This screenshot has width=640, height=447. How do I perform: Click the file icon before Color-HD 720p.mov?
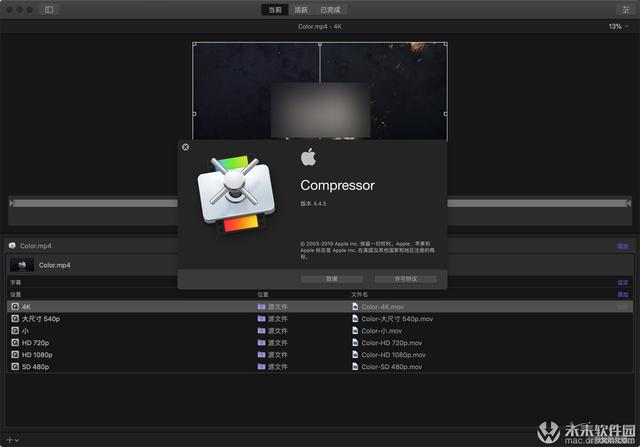355,342
